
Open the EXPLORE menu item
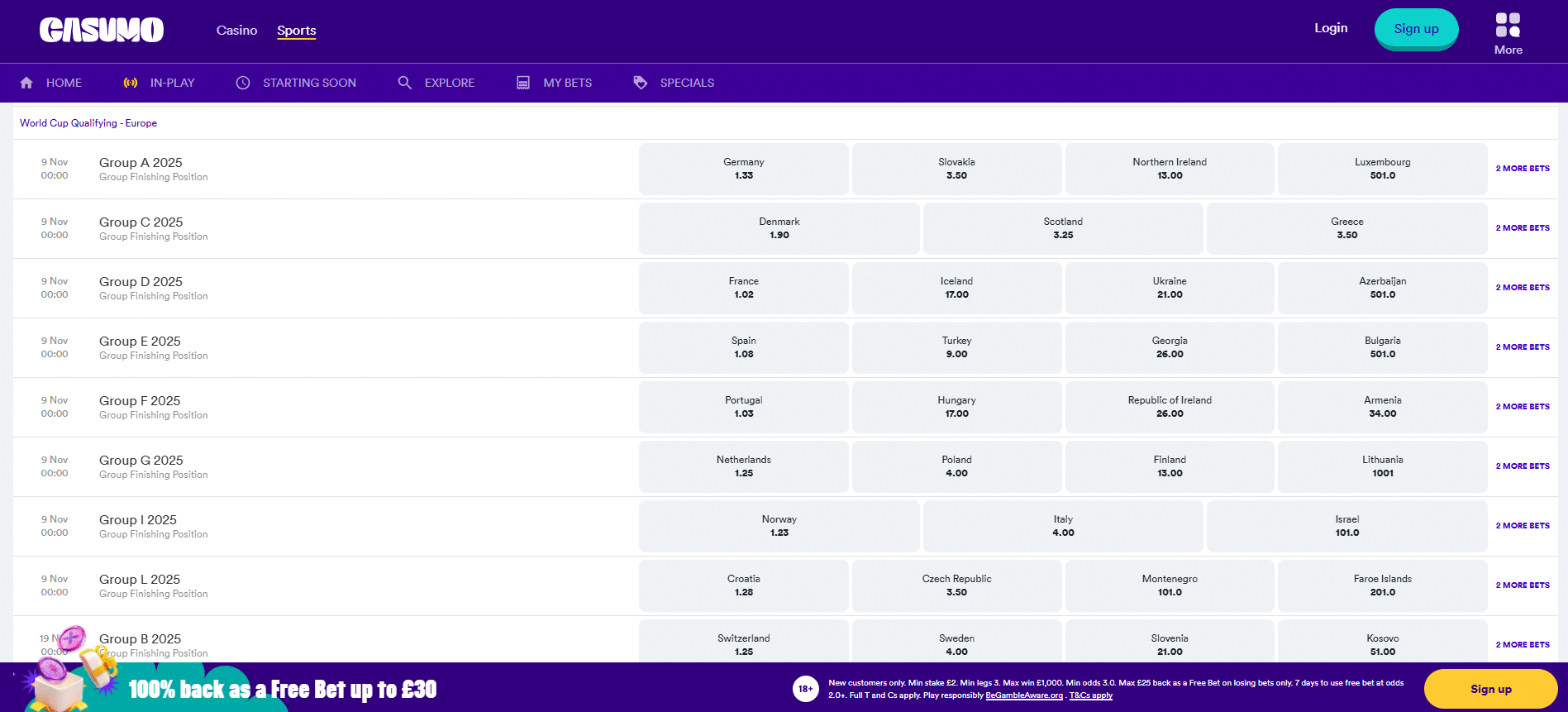450,83
